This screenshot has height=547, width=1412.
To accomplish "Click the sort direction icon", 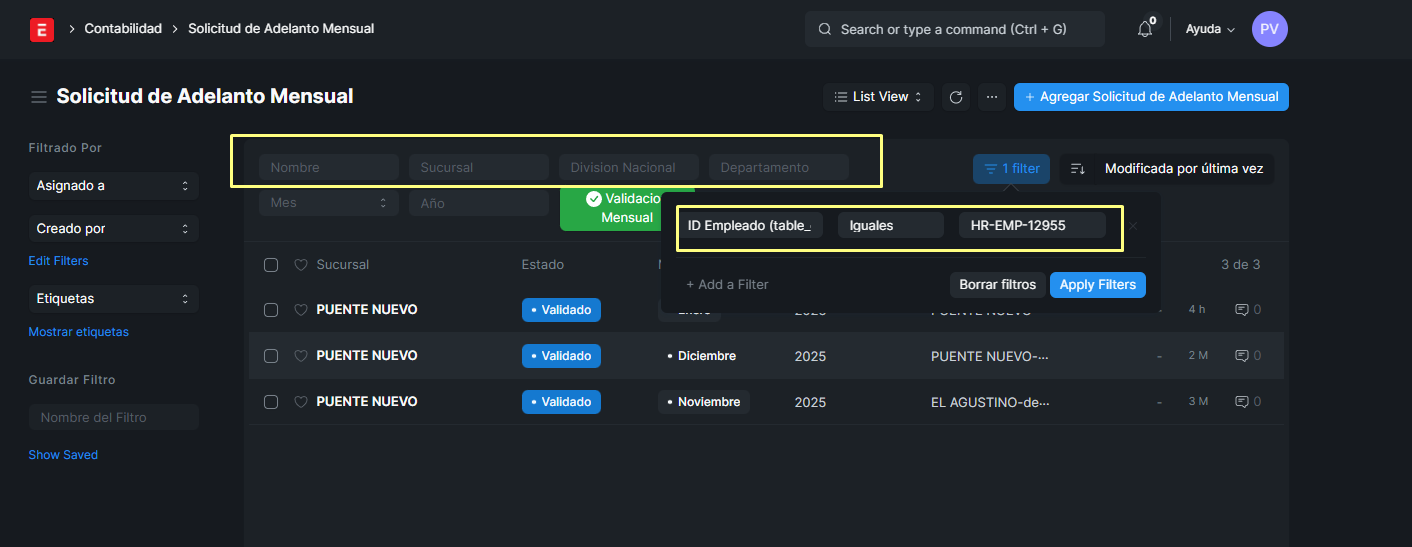I will click(x=1077, y=169).
